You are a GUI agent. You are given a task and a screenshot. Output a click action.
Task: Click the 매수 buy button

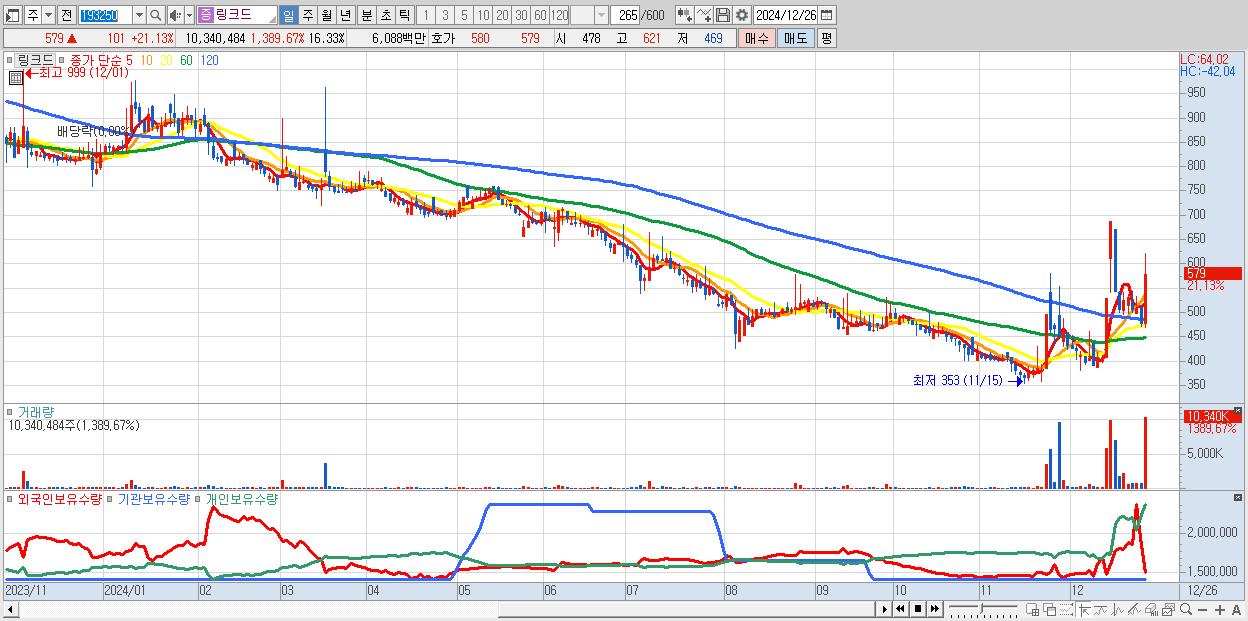point(757,38)
